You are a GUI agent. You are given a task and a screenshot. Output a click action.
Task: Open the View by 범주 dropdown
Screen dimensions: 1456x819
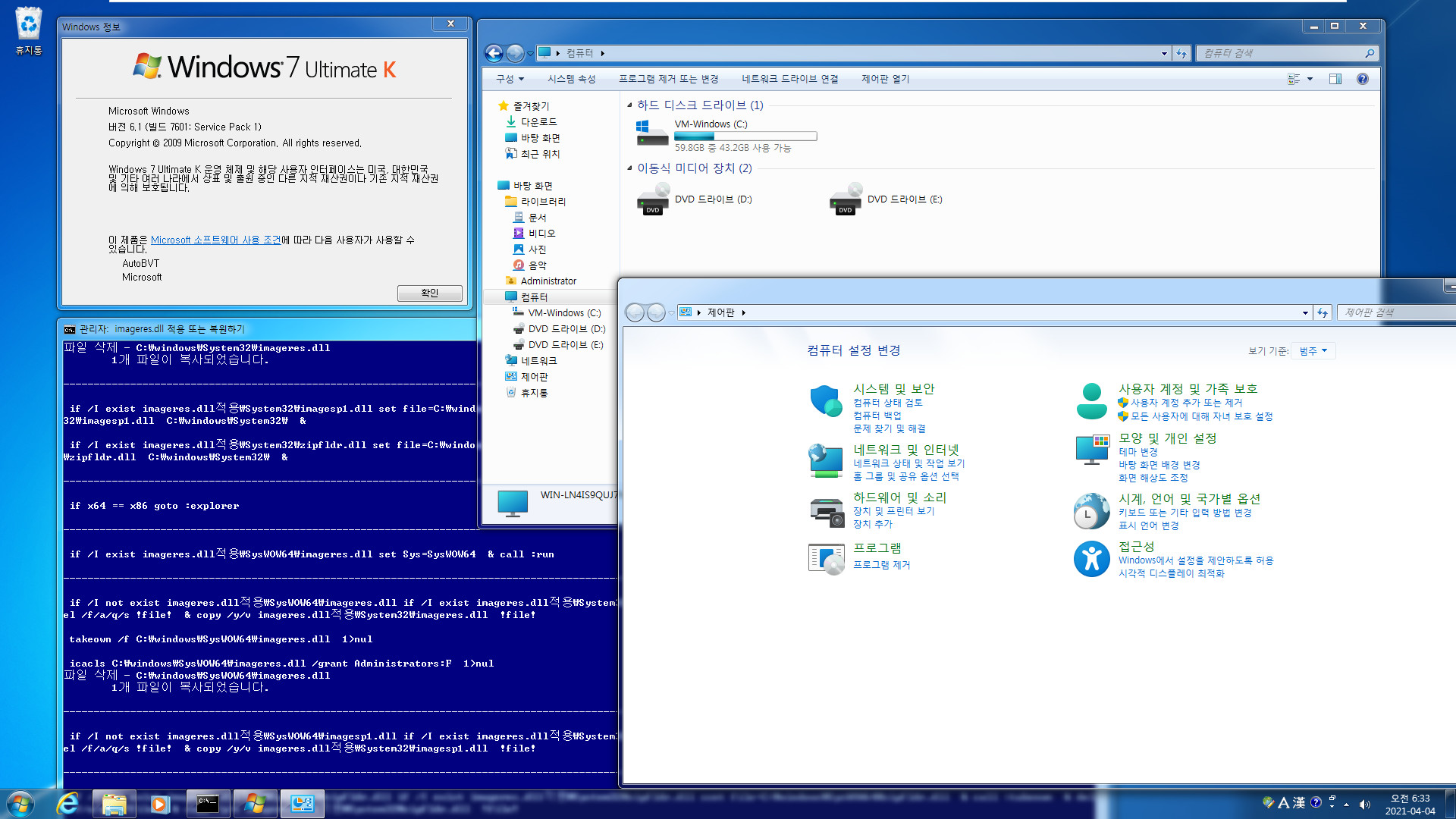coord(1313,351)
